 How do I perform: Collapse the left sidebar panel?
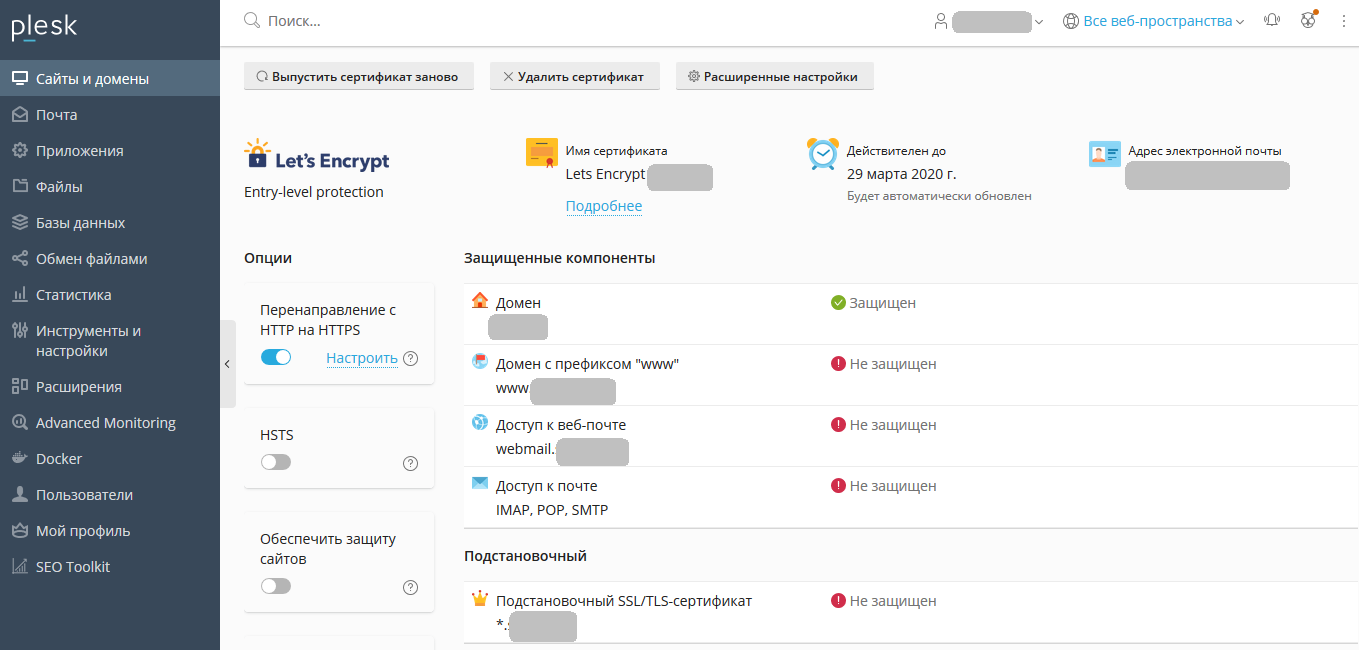[227, 364]
